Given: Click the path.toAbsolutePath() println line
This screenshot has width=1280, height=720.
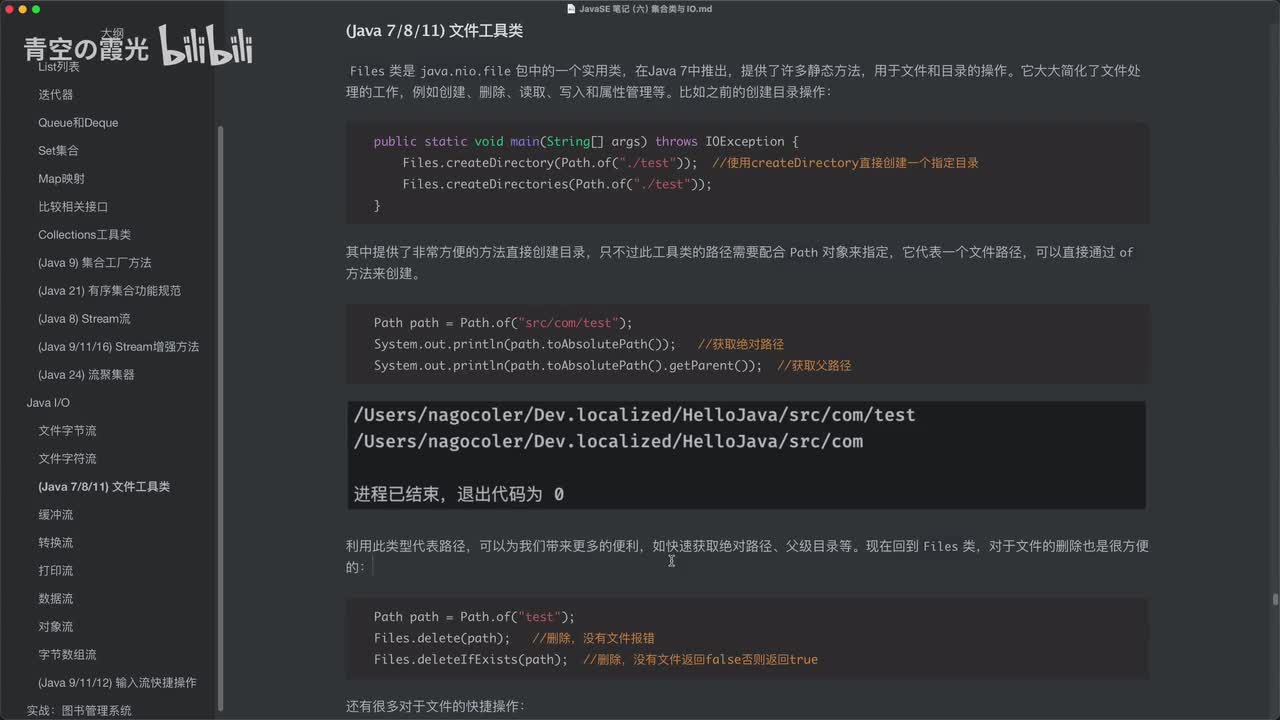Looking at the screenshot, I should [578, 344].
